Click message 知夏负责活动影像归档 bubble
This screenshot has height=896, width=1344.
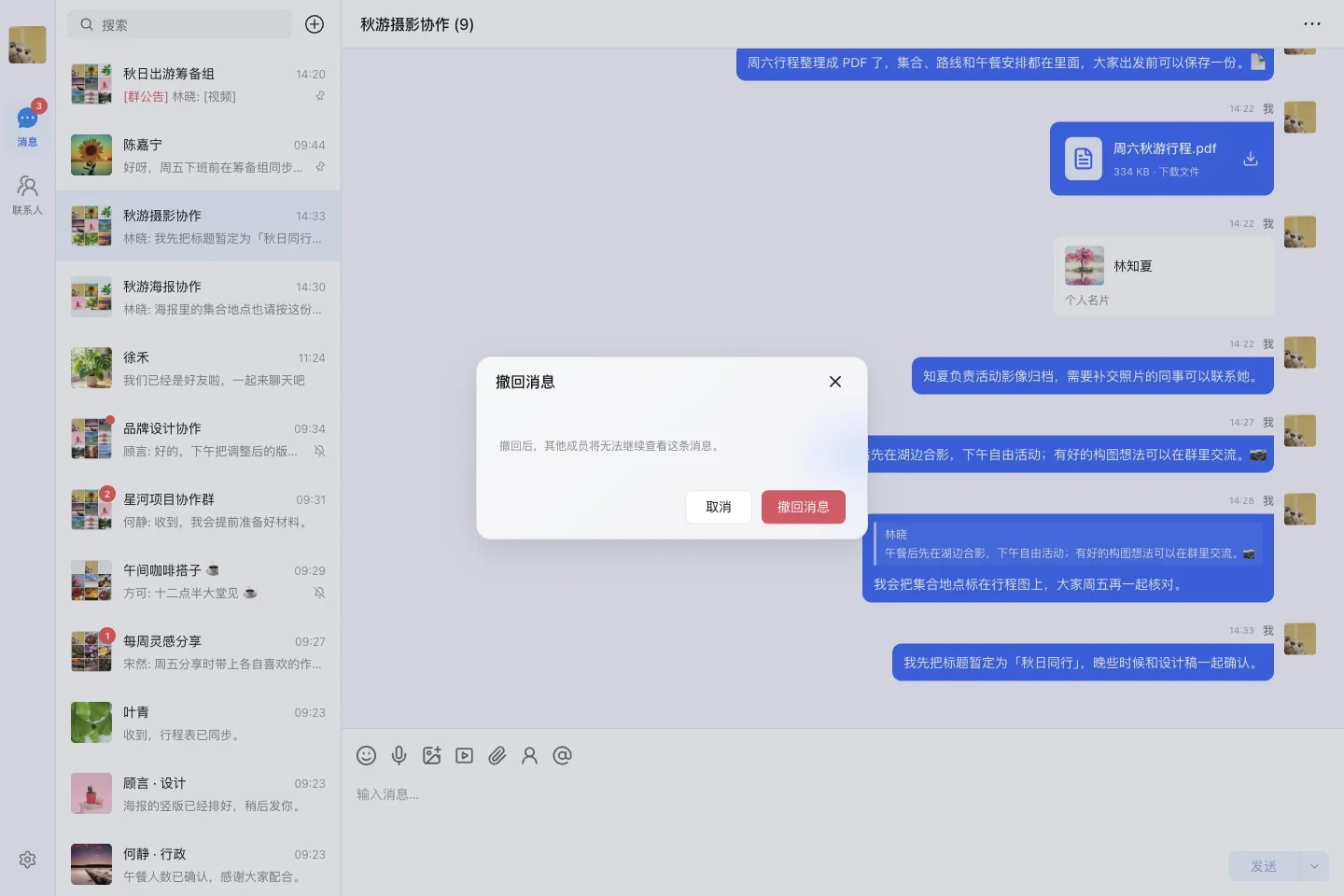(x=1093, y=376)
